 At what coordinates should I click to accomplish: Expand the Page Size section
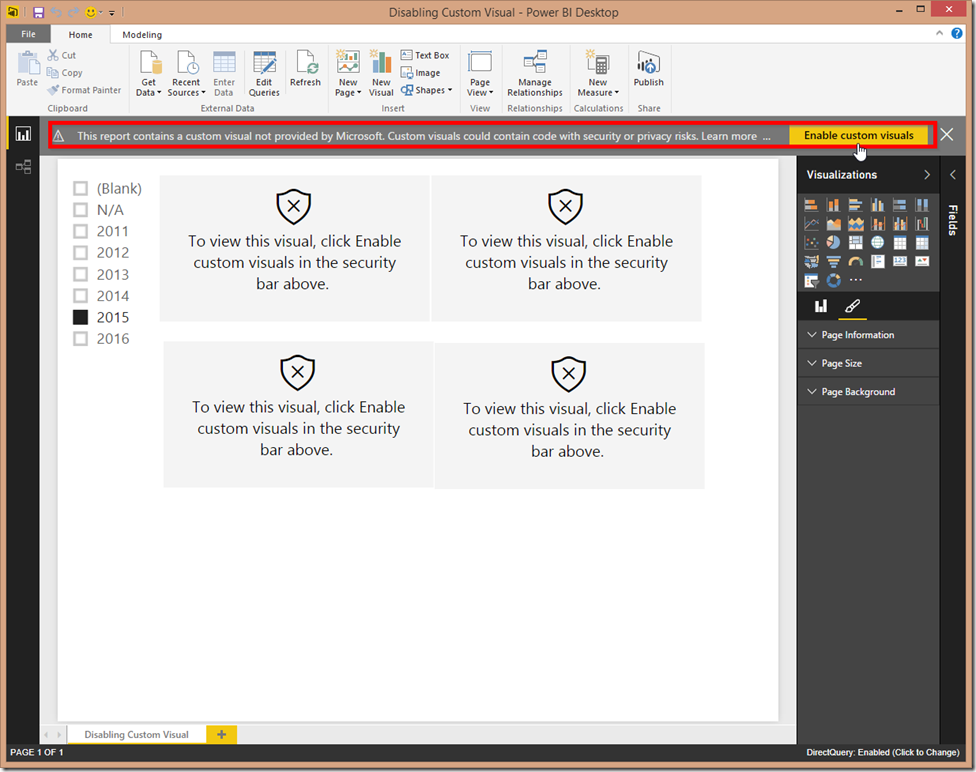click(x=868, y=363)
